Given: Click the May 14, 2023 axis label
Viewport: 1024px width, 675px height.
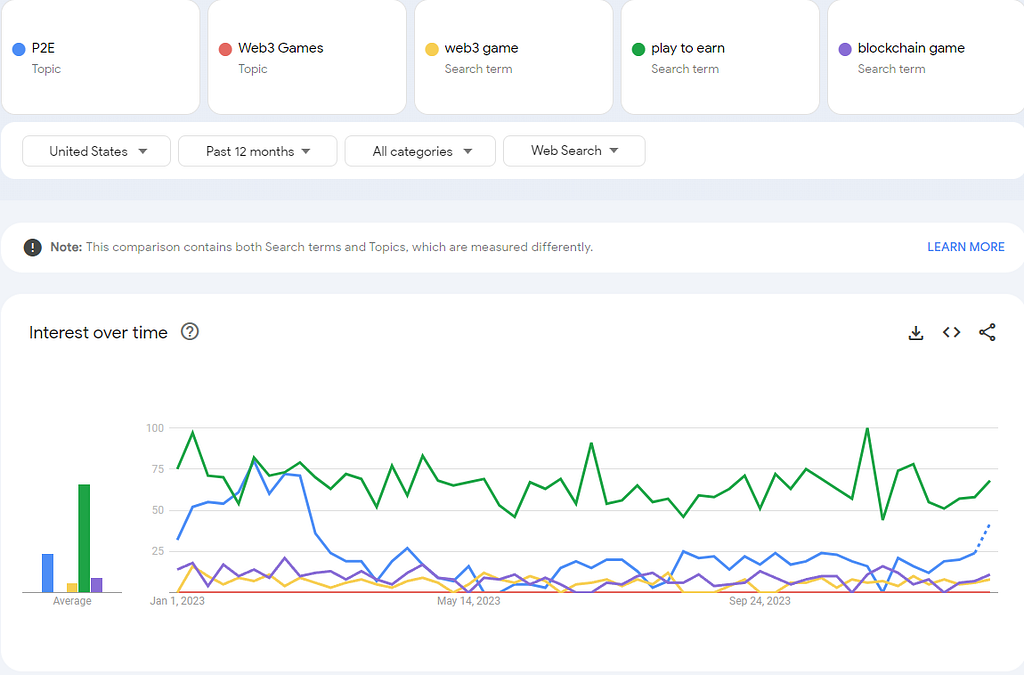Looking at the screenshot, I should [x=469, y=601].
